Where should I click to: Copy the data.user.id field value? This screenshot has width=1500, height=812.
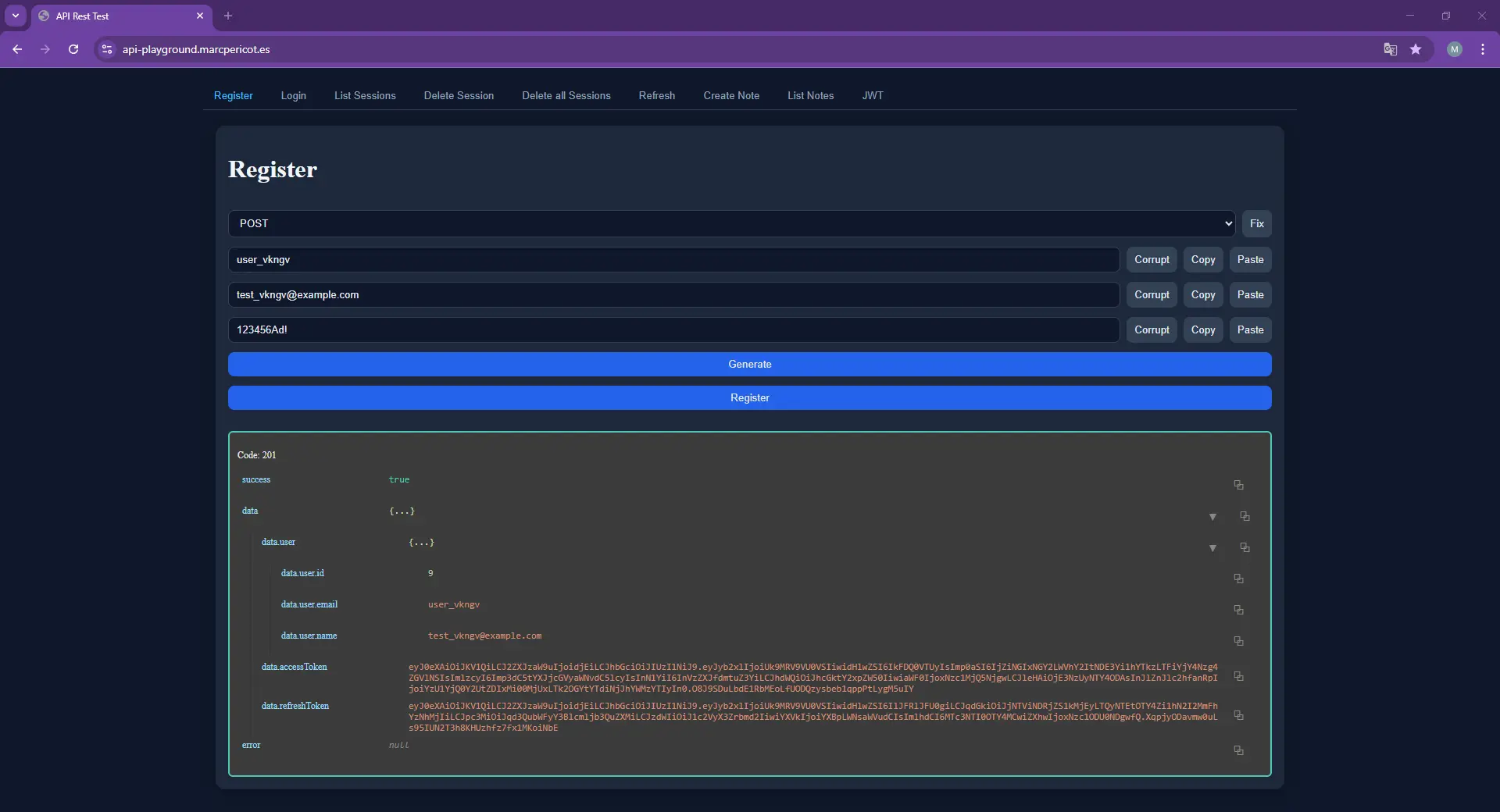click(1239, 579)
